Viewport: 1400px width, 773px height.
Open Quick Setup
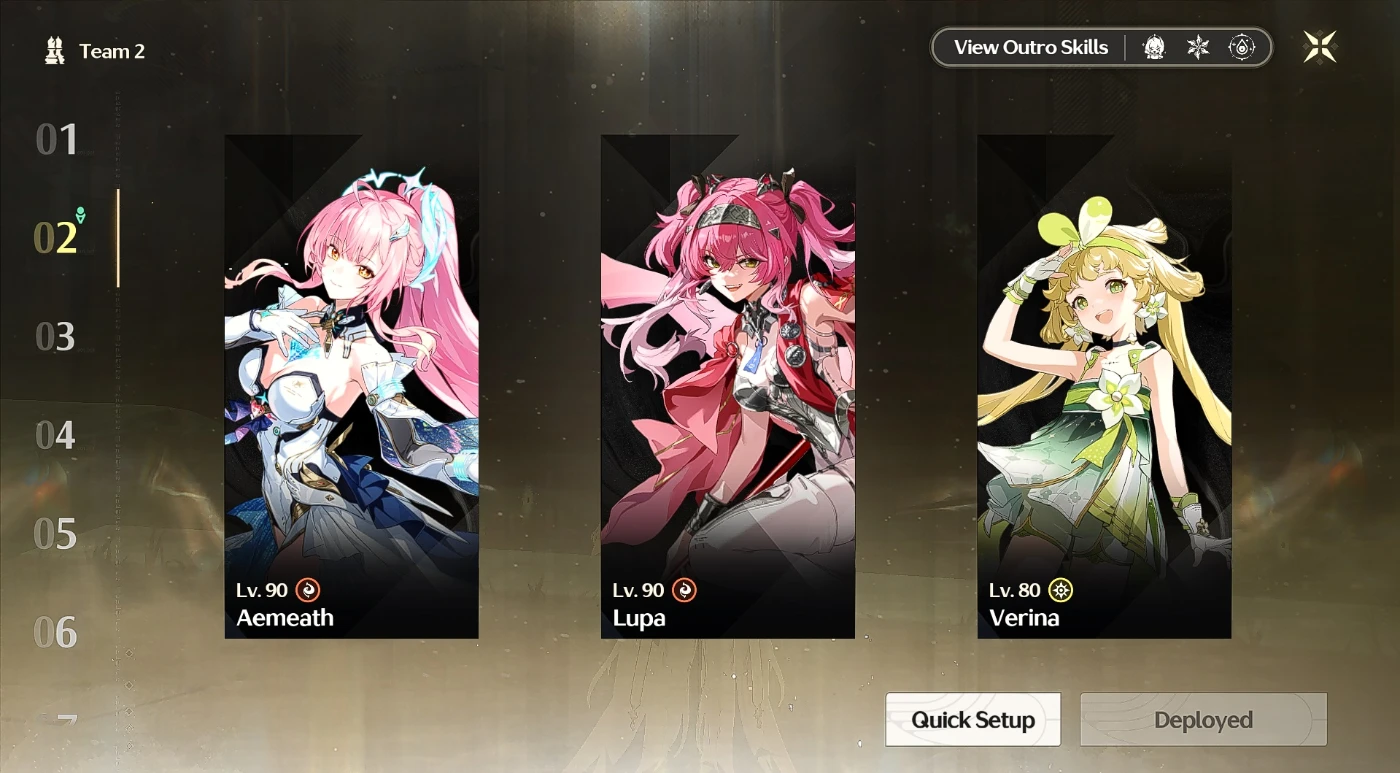click(x=973, y=720)
